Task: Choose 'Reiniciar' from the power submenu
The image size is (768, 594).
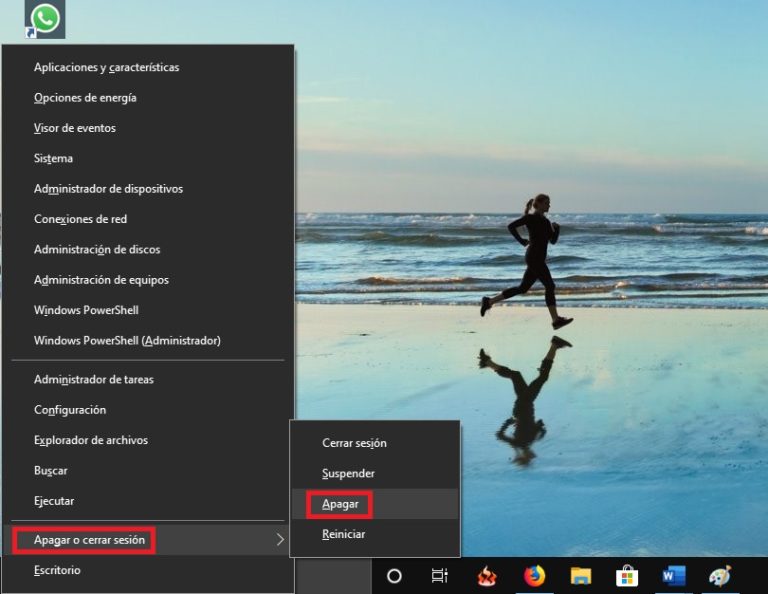Action: click(x=343, y=534)
